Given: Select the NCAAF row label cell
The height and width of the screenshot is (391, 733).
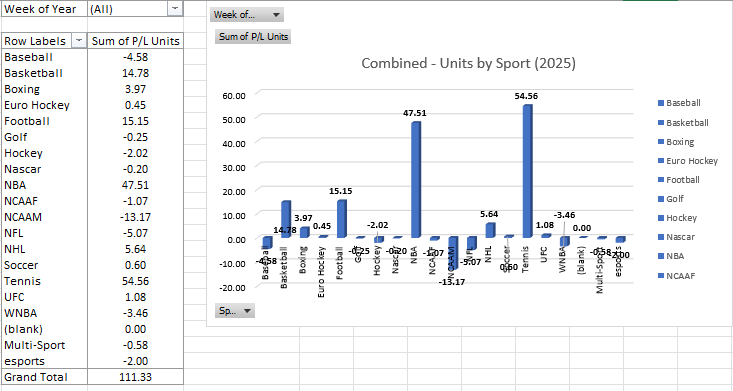Looking at the screenshot, I should [44, 201].
